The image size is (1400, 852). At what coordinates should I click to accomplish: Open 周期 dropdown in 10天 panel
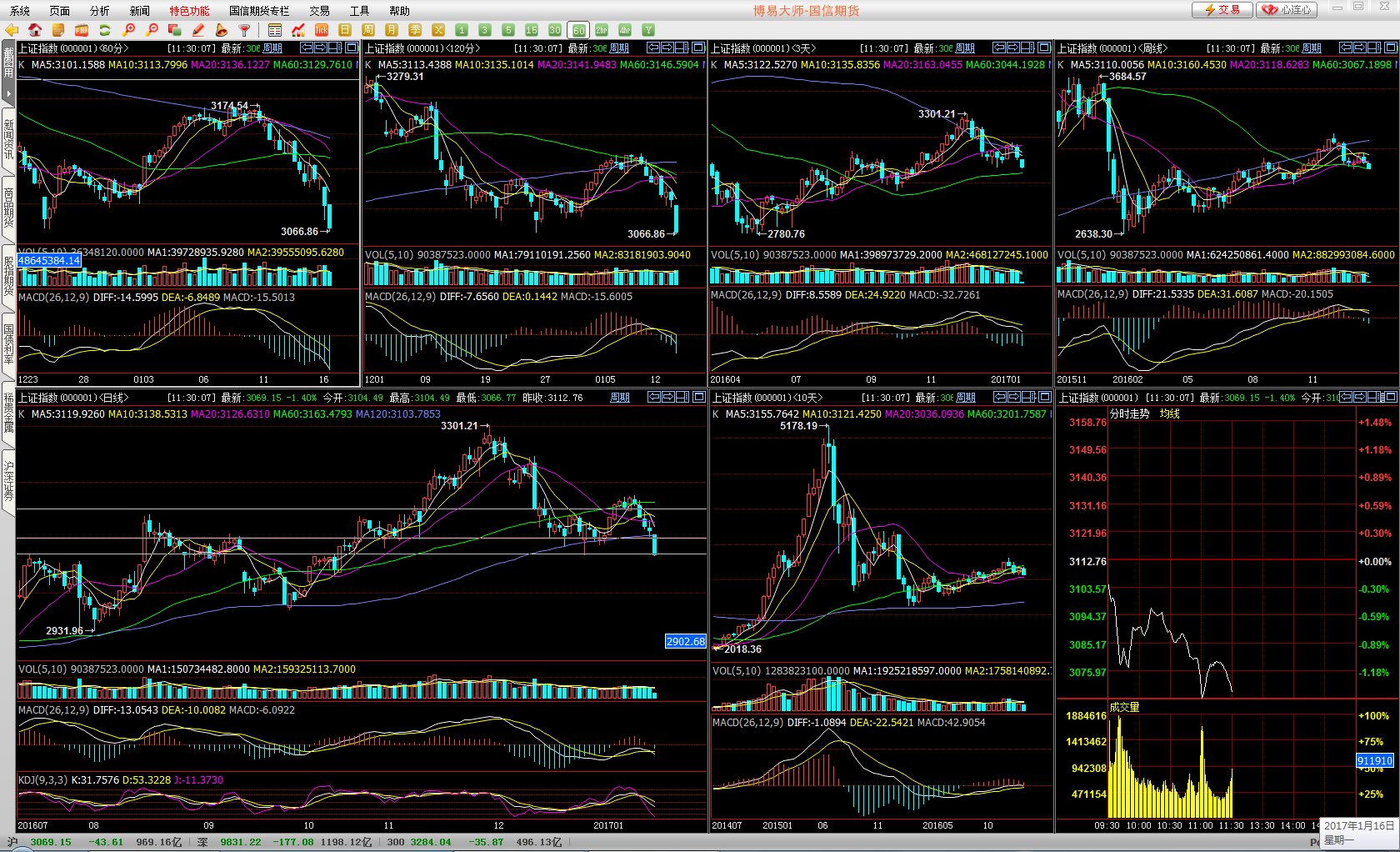click(x=966, y=398)
